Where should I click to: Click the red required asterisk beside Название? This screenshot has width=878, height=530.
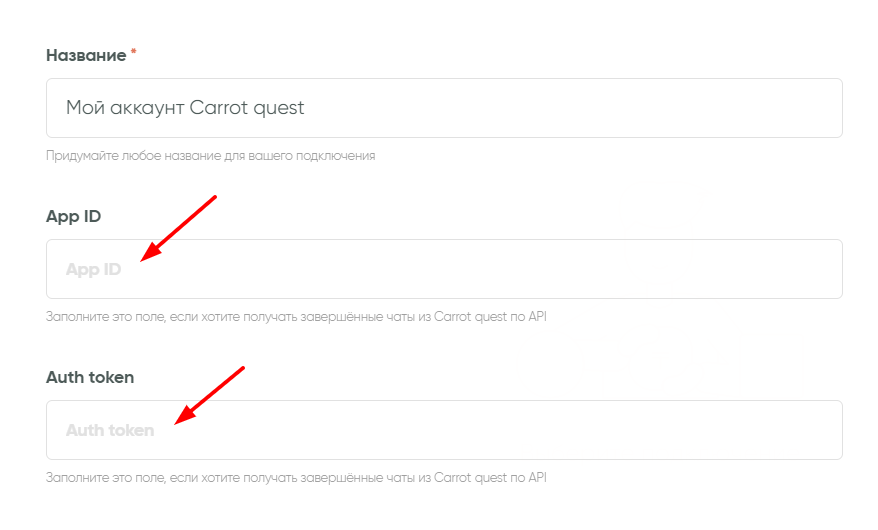pos(133,52)
